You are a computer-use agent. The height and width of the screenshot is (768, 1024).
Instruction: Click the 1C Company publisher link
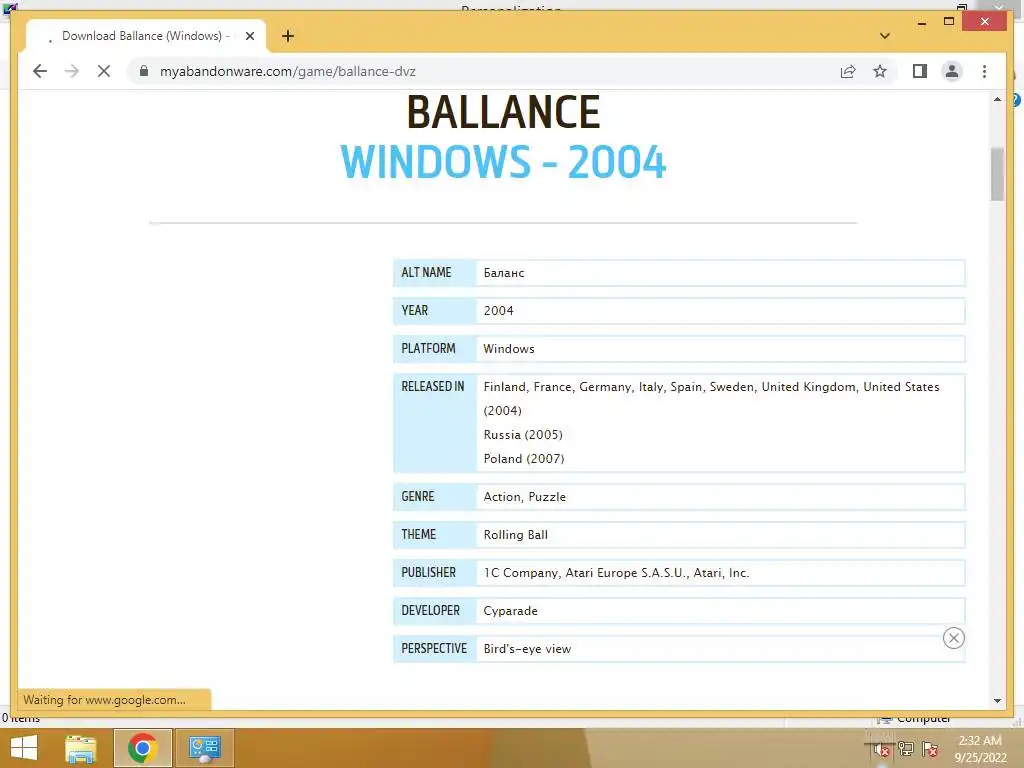tap(520, 573)
